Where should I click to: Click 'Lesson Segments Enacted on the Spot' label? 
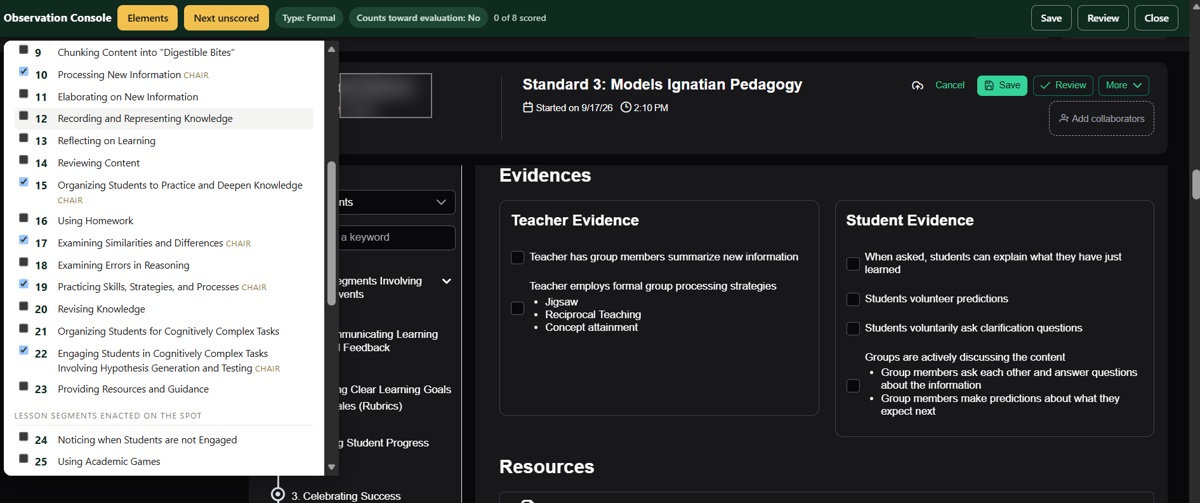108,415
